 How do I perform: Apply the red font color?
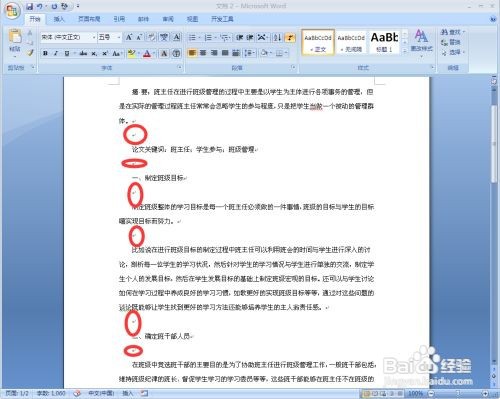point(147,53)
